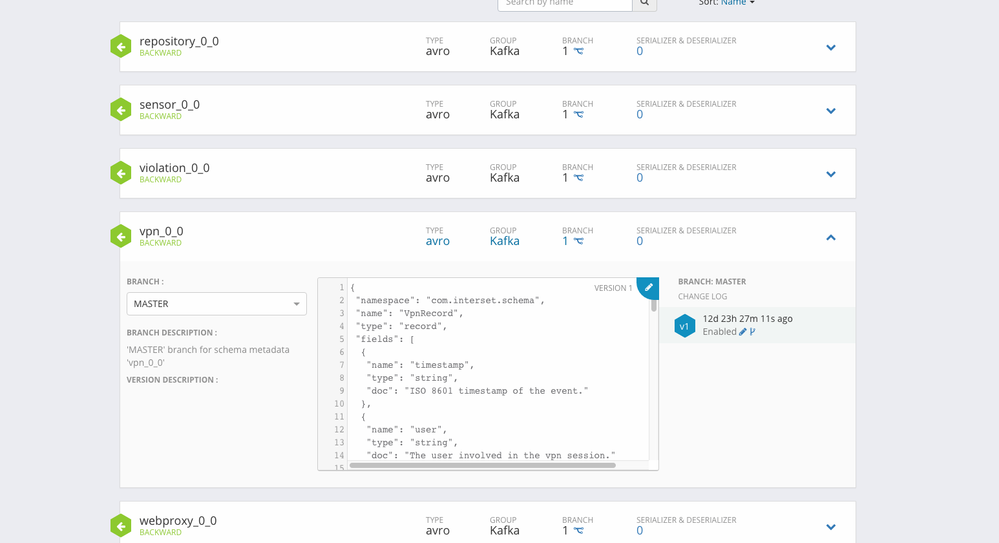Click the blue edit schema pencil icon
This screenshot has width=999, height=543.
(648, 287)
